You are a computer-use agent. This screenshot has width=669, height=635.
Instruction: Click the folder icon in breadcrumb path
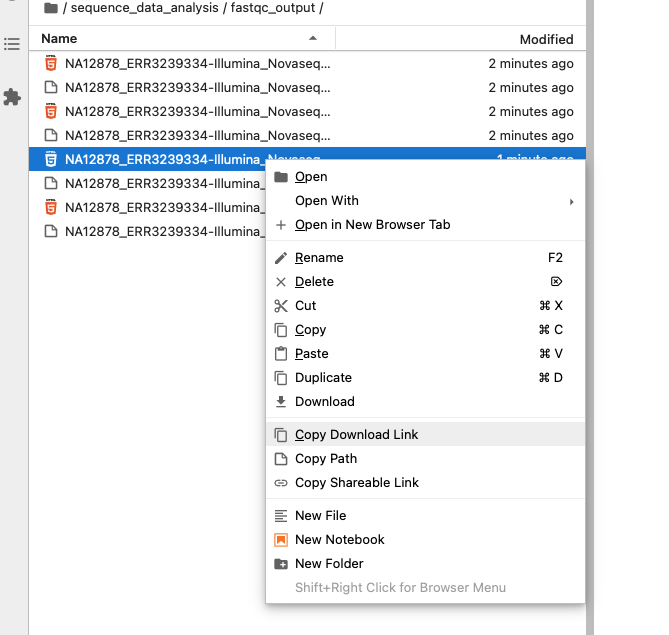[51, 8]
